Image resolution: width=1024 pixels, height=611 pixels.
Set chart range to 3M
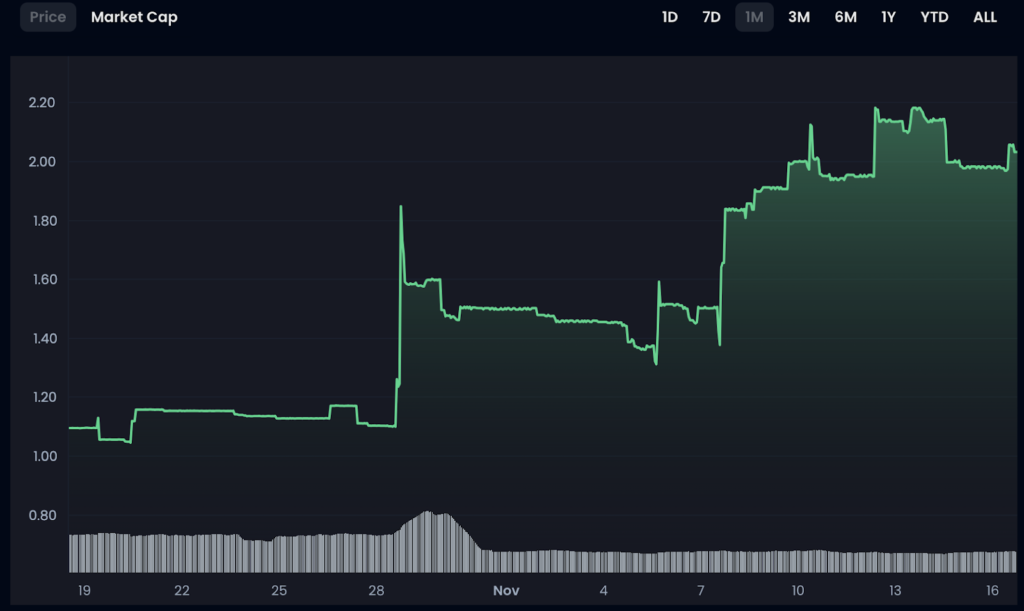(798, 17)
